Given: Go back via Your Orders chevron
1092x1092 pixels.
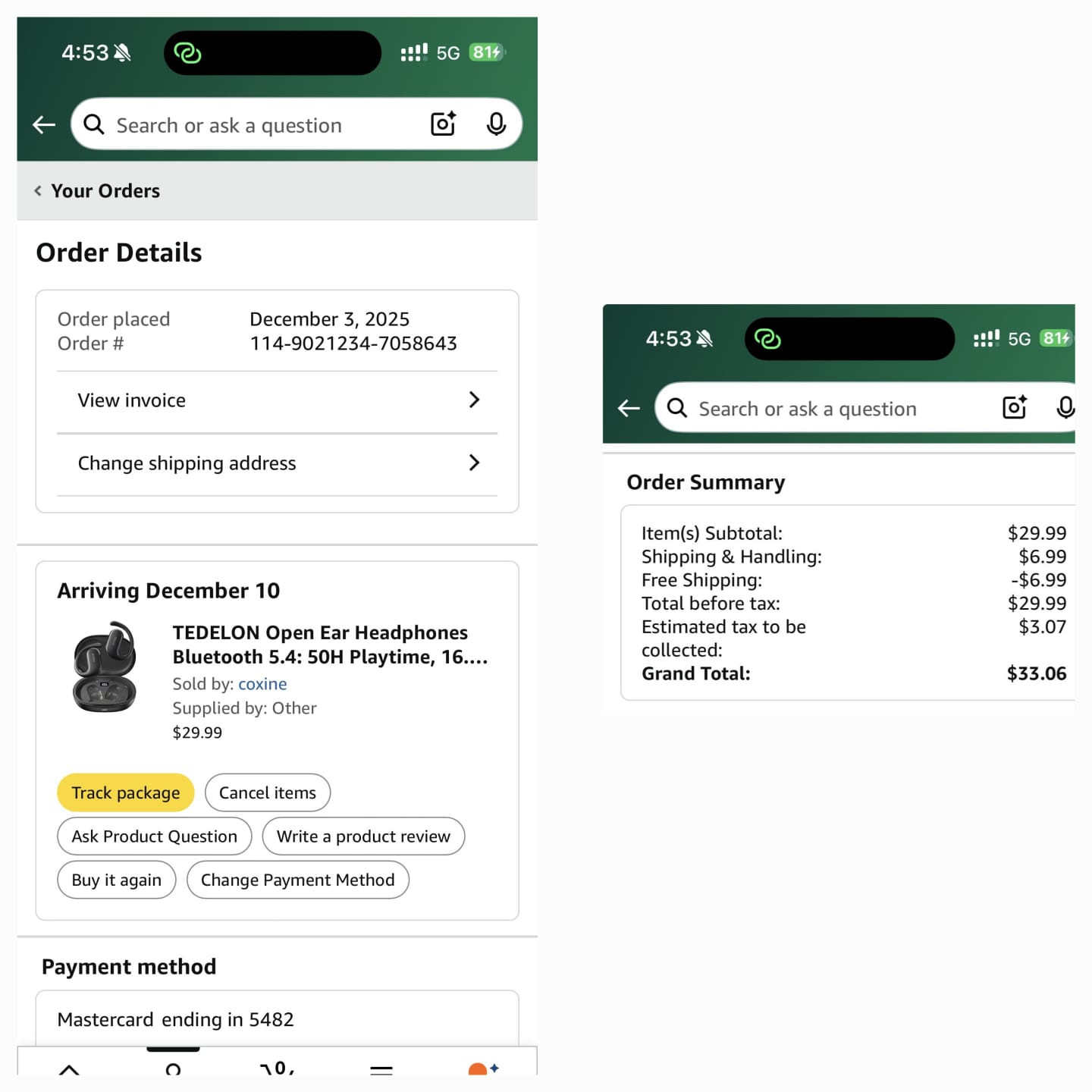Looking at the screenshot, I should pos(38,191).
